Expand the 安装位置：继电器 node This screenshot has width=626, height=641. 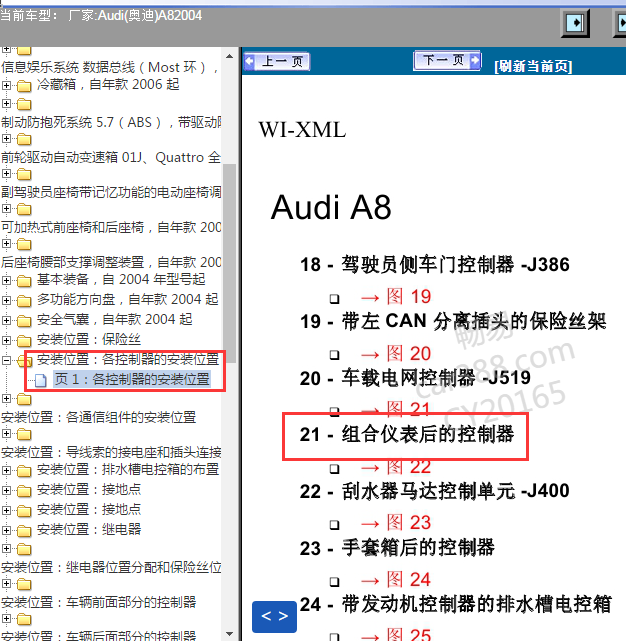pyautogui.click(x=6, y=531)
